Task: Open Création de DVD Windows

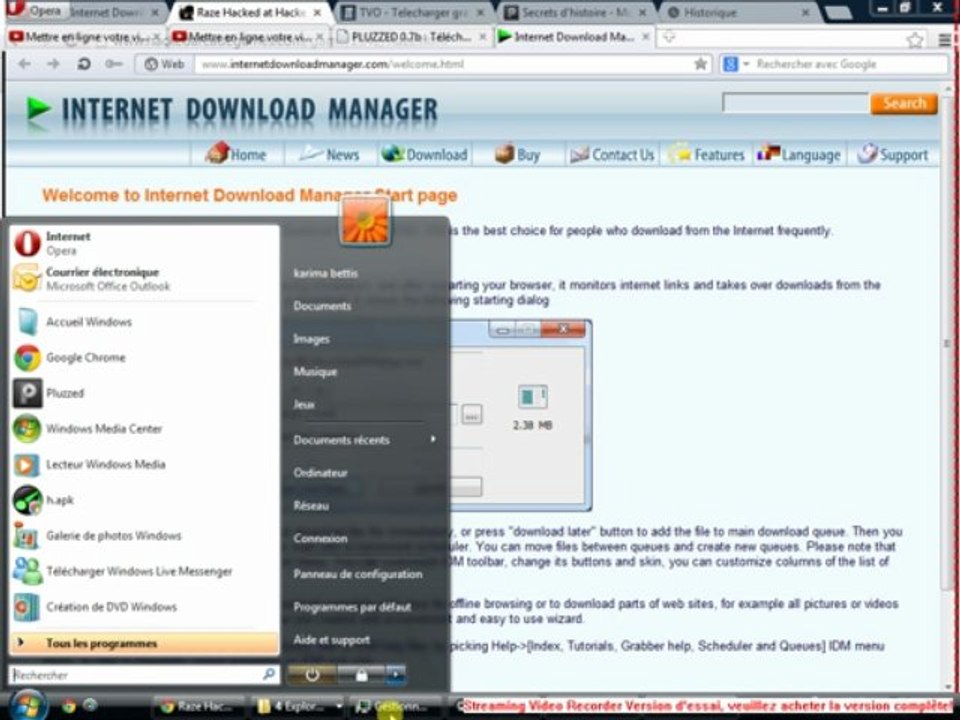Action: pyautogui.click(x=144, y=607)
